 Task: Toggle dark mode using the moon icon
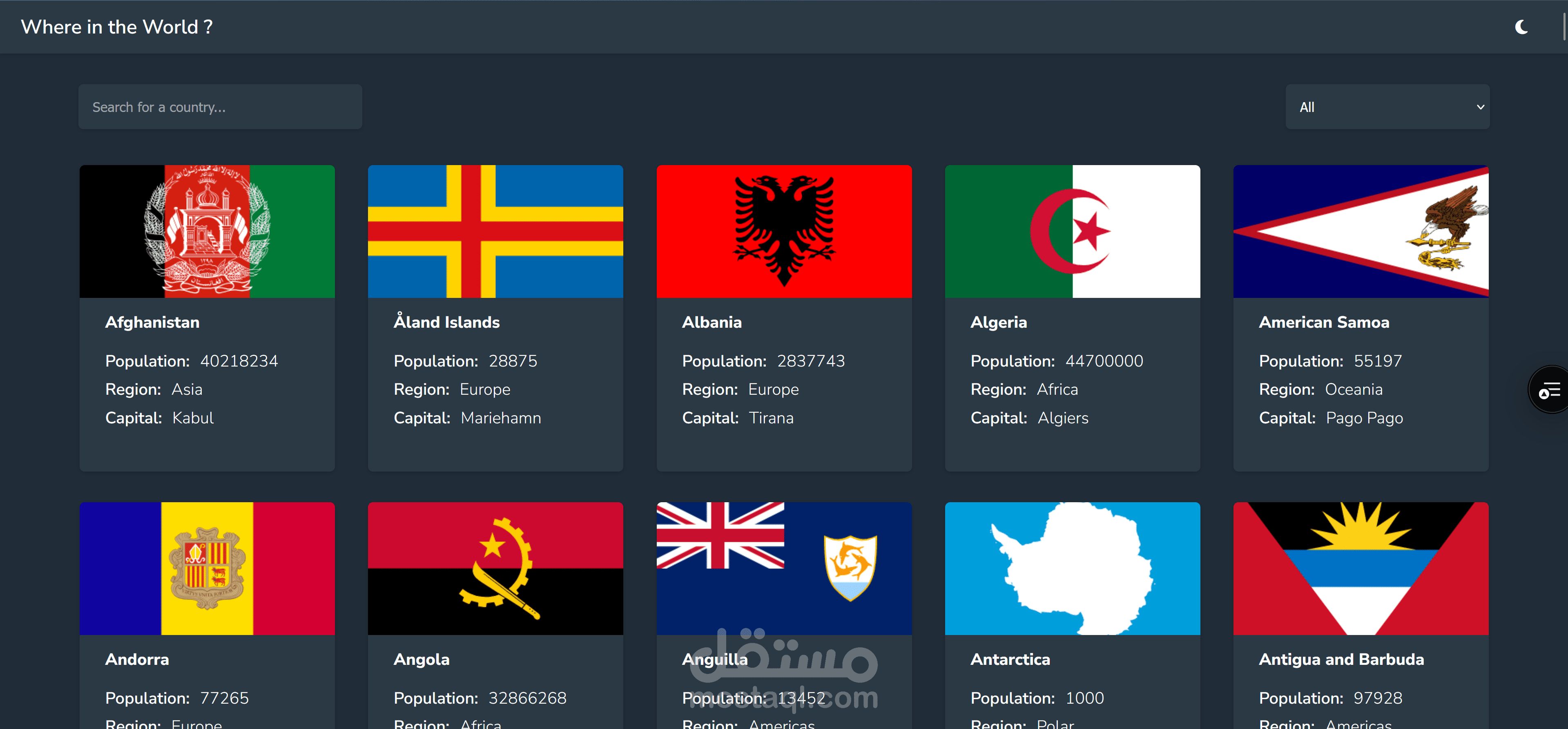[1522, 26]
